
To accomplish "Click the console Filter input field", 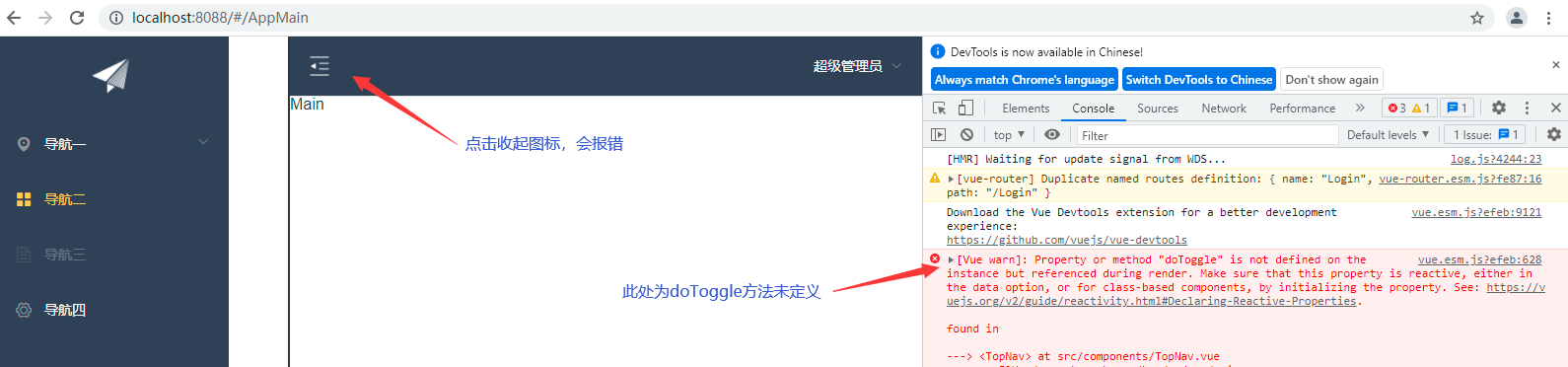I will 1207,135.
